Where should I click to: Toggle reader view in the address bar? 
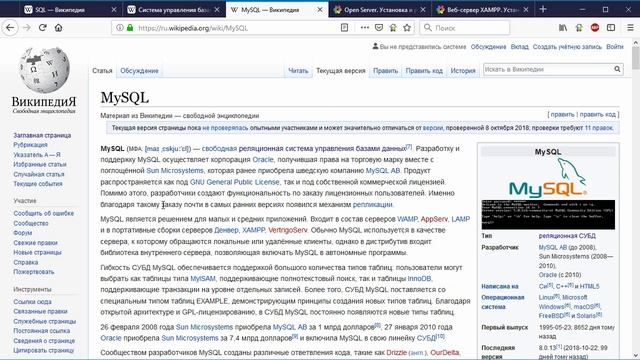[344, 28]
